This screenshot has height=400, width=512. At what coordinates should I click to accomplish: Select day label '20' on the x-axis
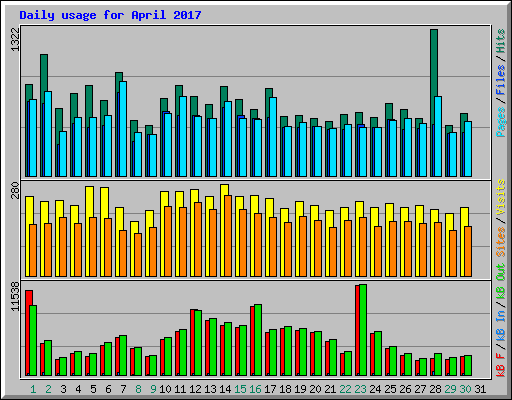coord(315,389)
